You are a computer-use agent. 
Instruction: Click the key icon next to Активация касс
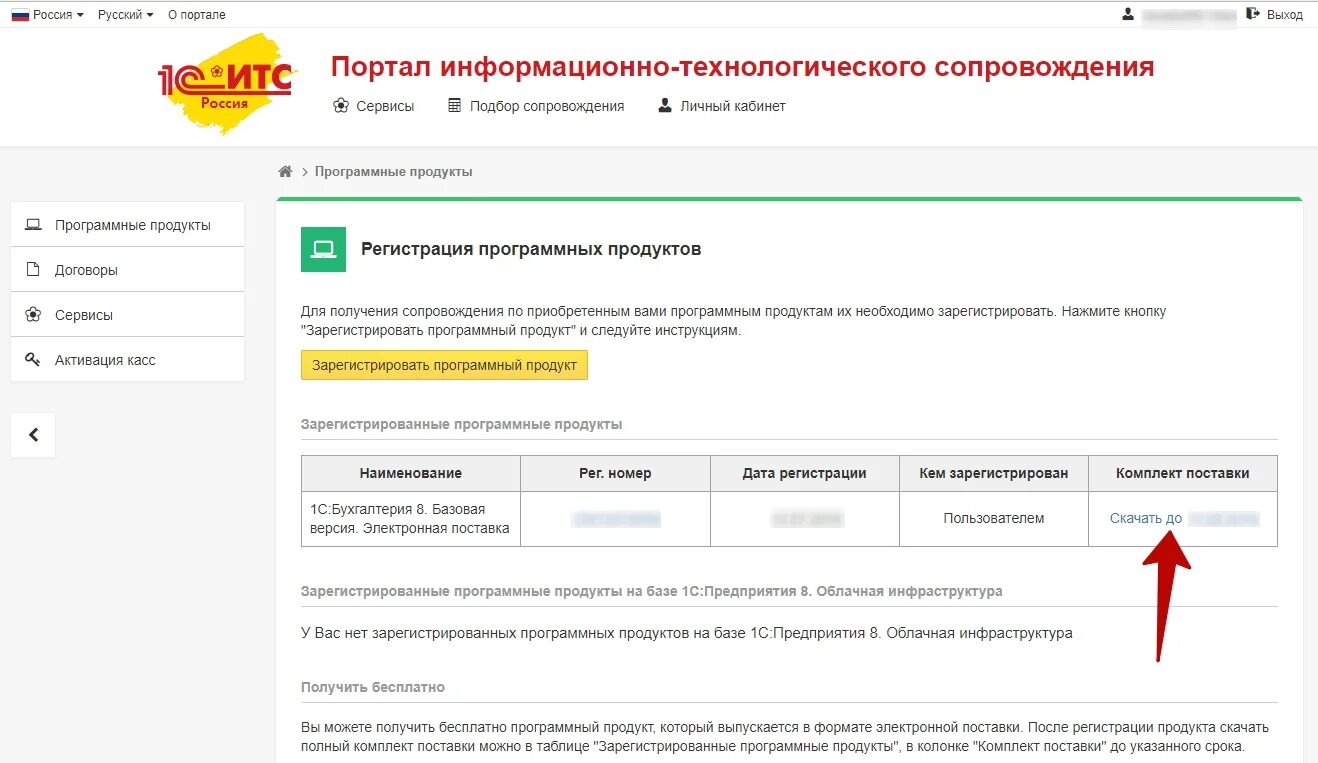click(x=33, y=360)
